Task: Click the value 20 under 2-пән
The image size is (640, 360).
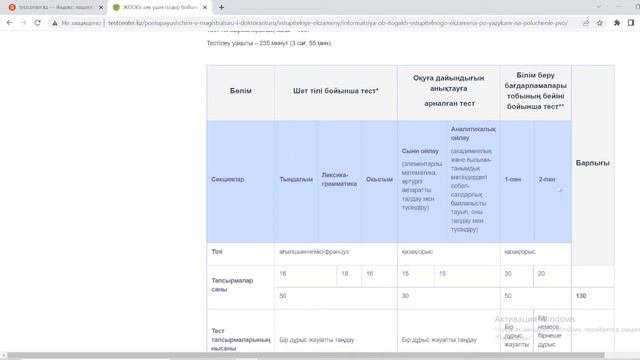Action: pyautogui.click(x=541, y=273)
